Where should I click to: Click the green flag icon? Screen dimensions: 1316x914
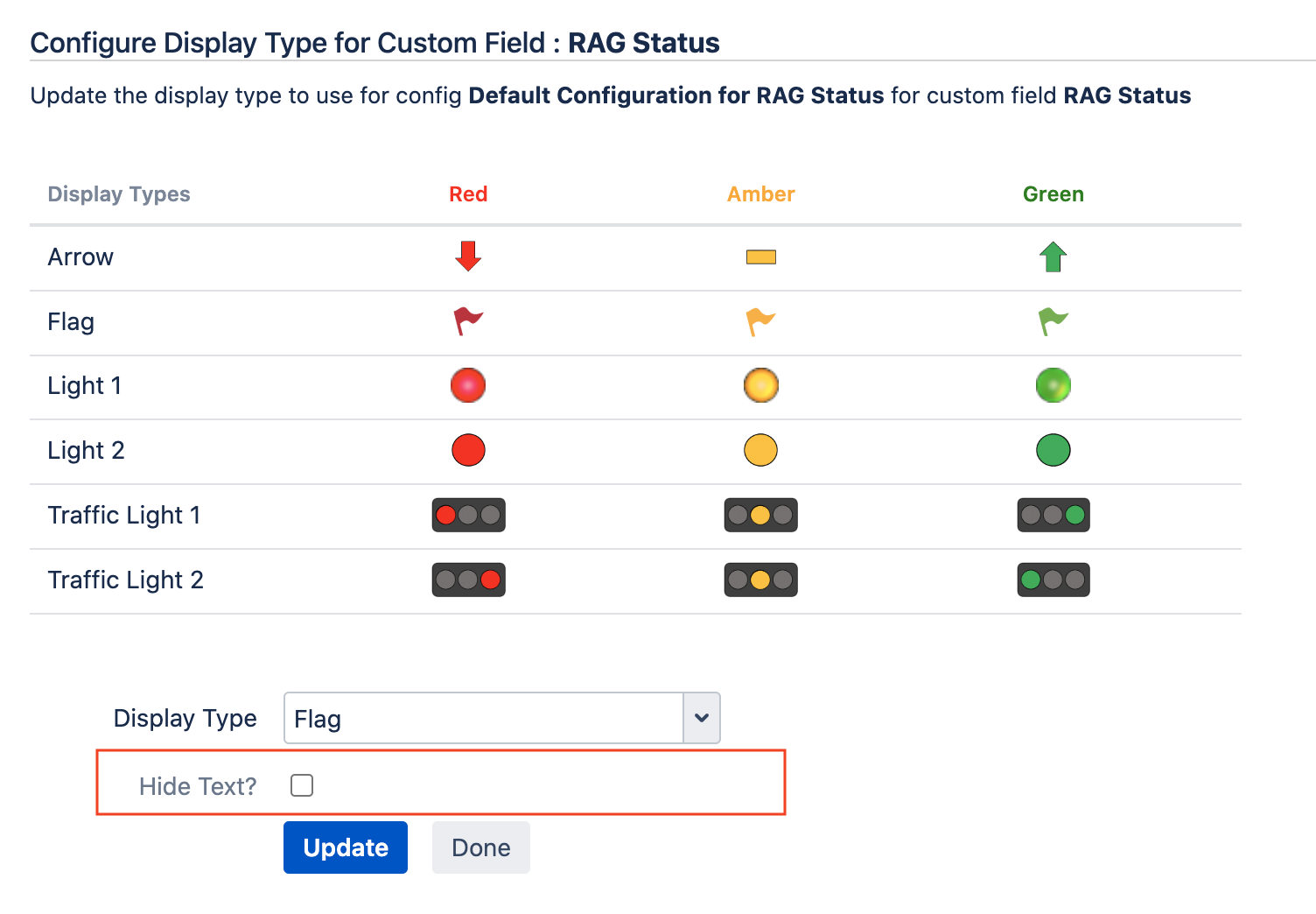click(1053, 321)
